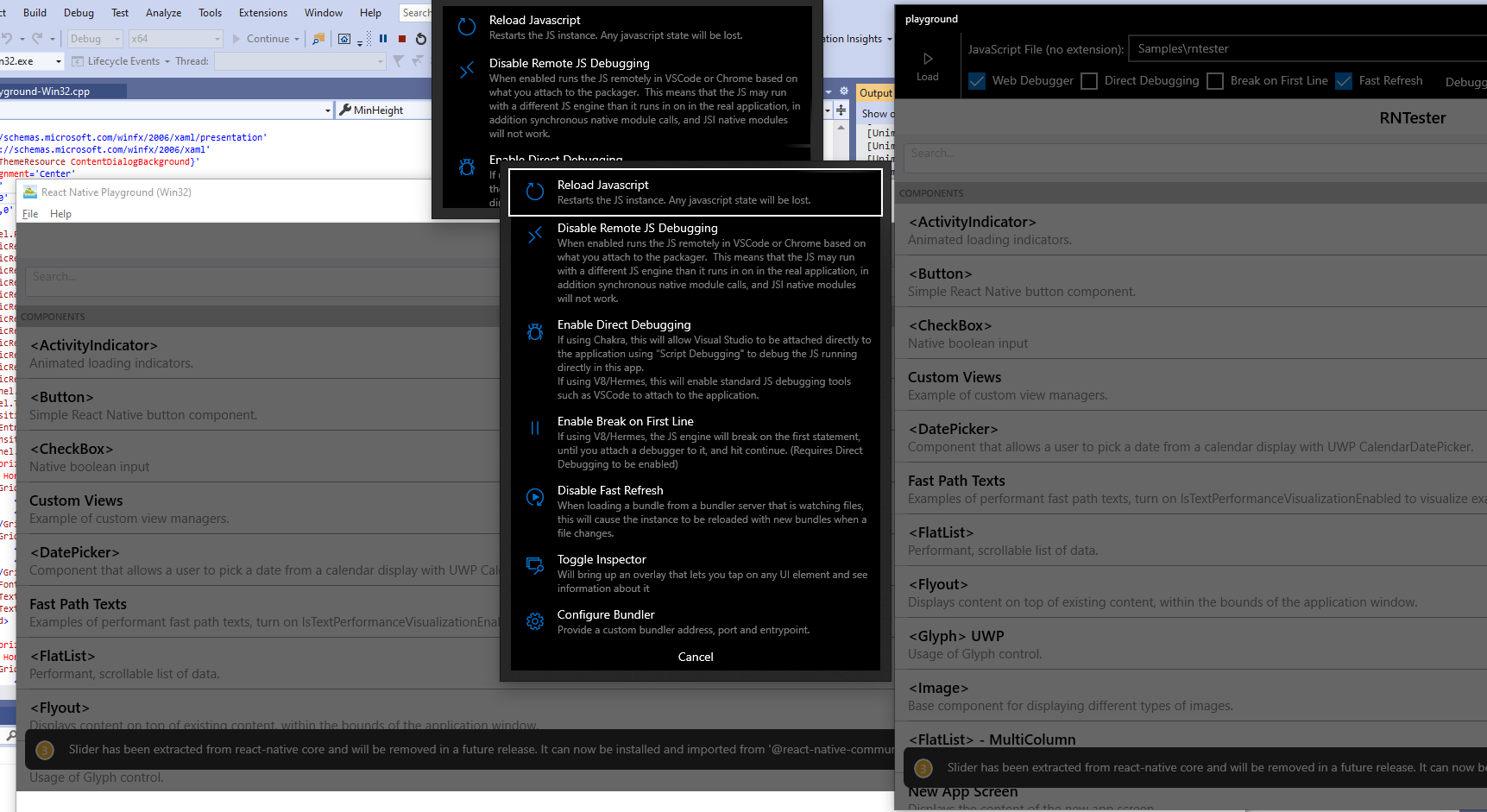
Task: Click the Restart debugging icon
Action: click(x=419, y=39)
